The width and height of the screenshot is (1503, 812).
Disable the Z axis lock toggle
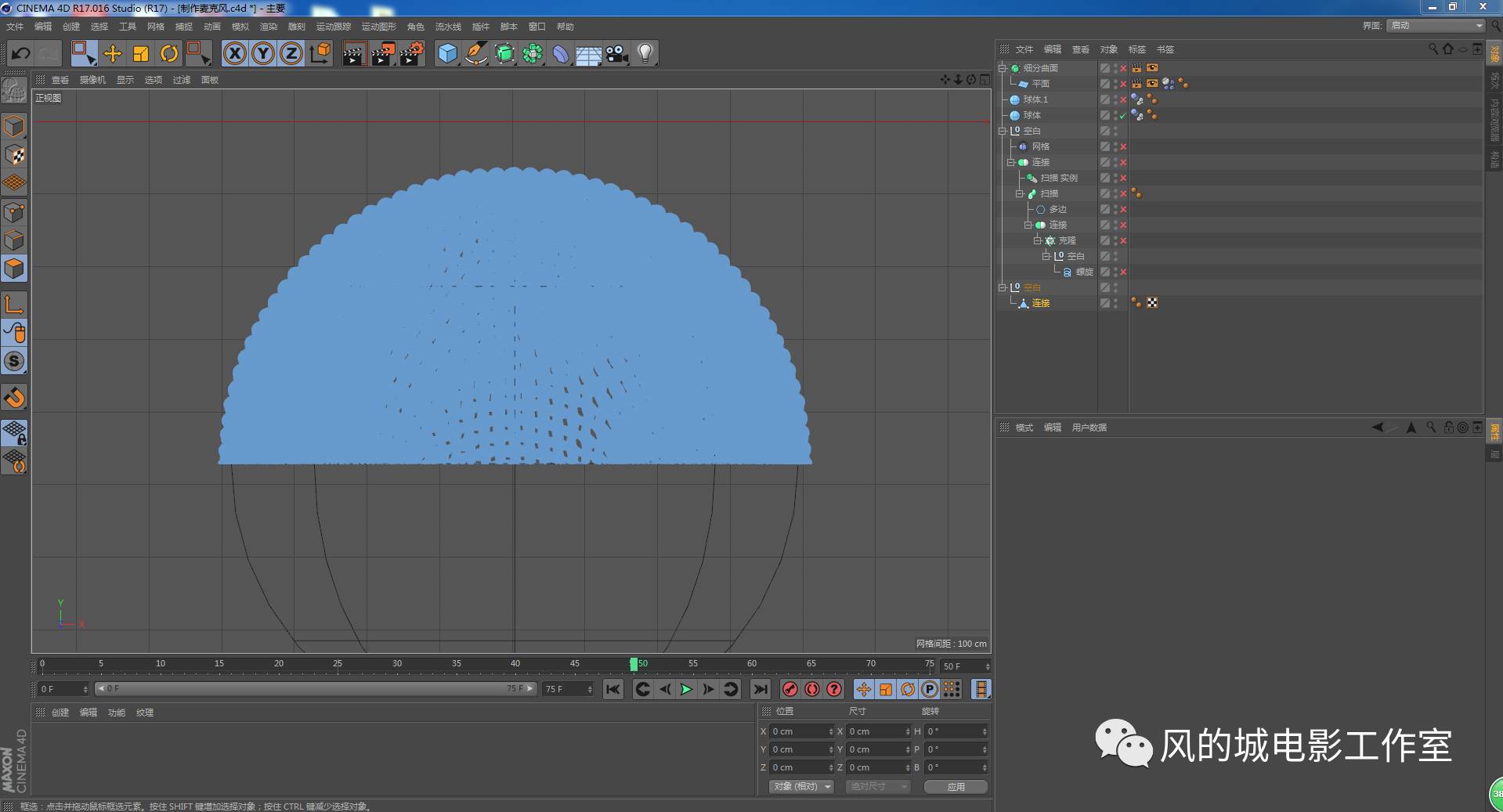291,53
